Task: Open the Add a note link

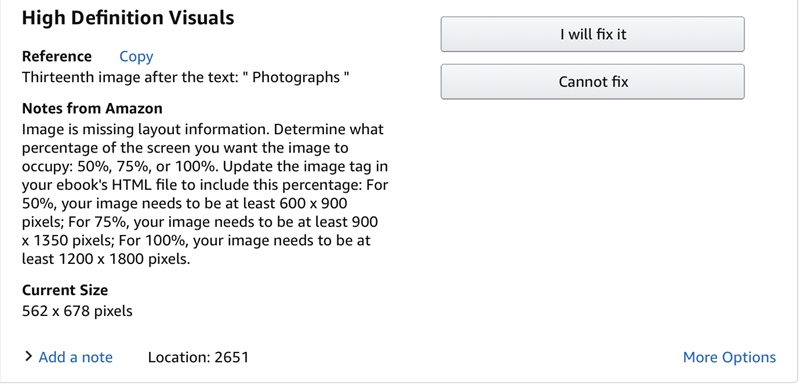Action: (76, 357)
